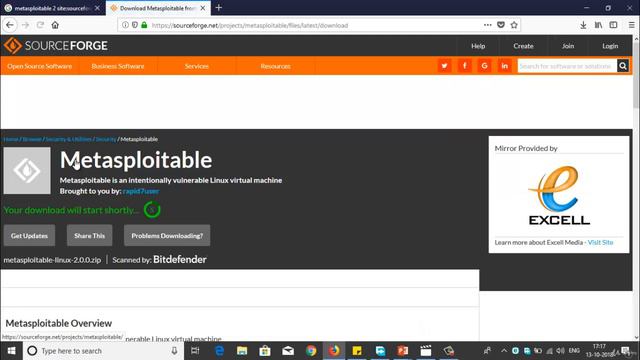Reload the page with the refresh icon
Screen dimensions: 640x360
[40, 25]
